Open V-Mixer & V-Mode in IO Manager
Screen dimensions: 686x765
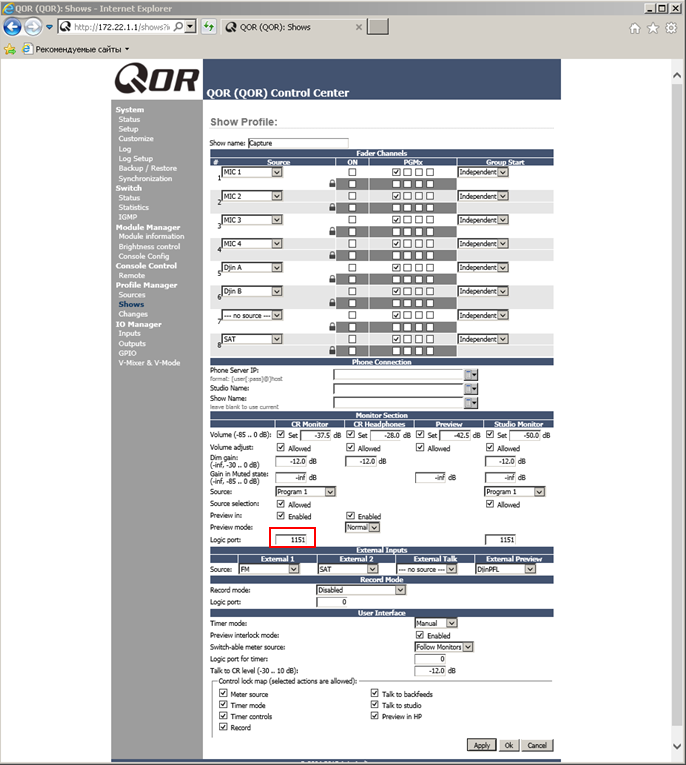point(149,363)
